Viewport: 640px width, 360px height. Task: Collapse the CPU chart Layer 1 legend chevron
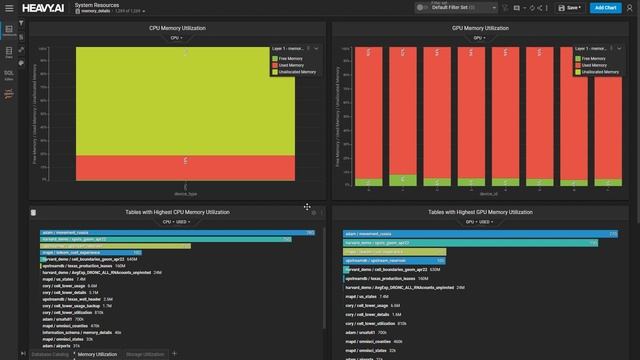[x=316, y=49]
